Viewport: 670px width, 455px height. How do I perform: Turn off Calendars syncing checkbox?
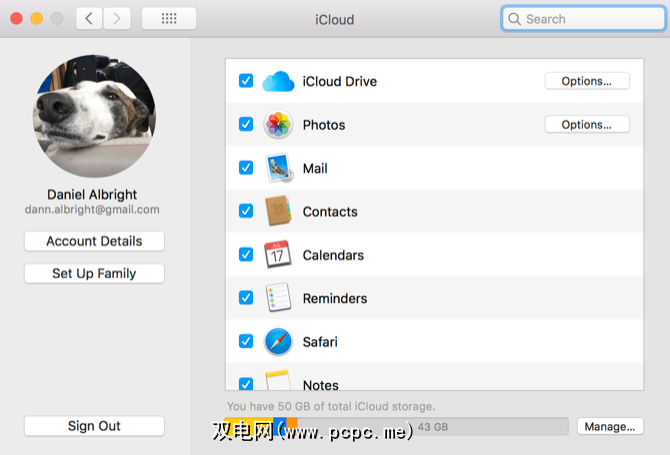coord(246,254)
